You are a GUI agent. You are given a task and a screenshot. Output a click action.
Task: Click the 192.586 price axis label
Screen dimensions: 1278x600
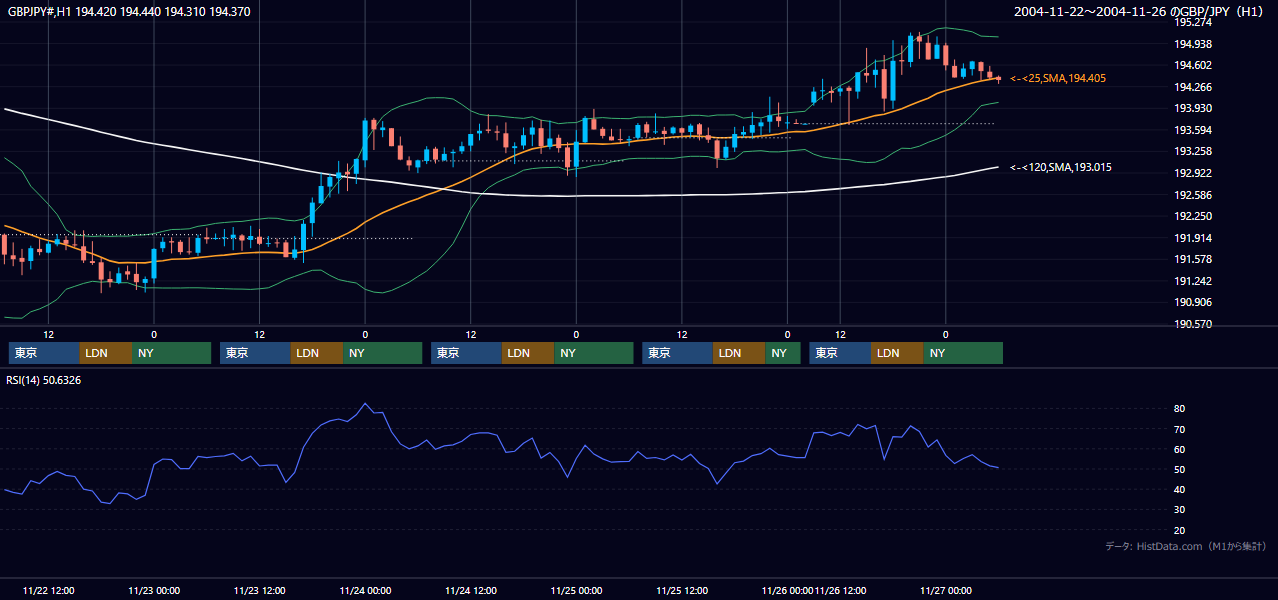tap(1194, 195)
